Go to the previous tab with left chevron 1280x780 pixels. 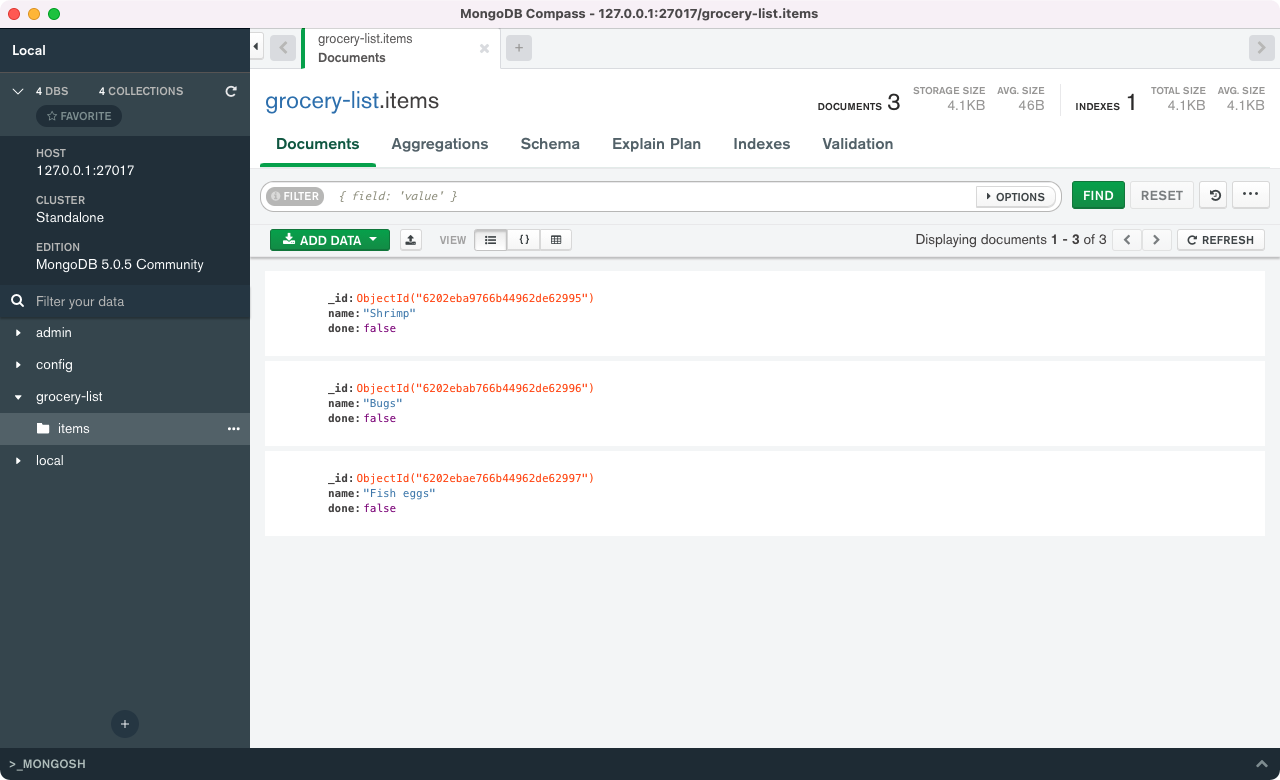(283, 48)
